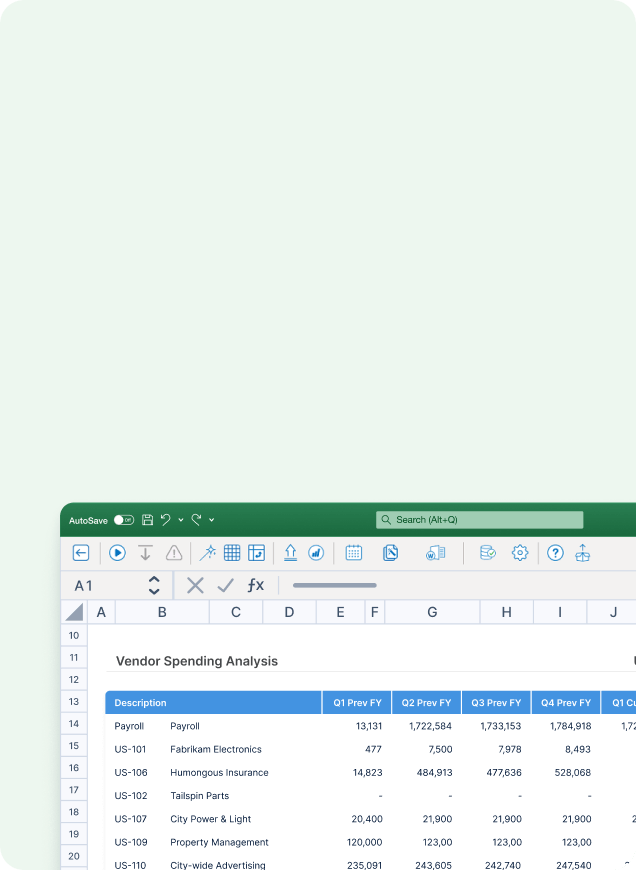
Task: Click the Save disk icon
Action: click(148, 520)
